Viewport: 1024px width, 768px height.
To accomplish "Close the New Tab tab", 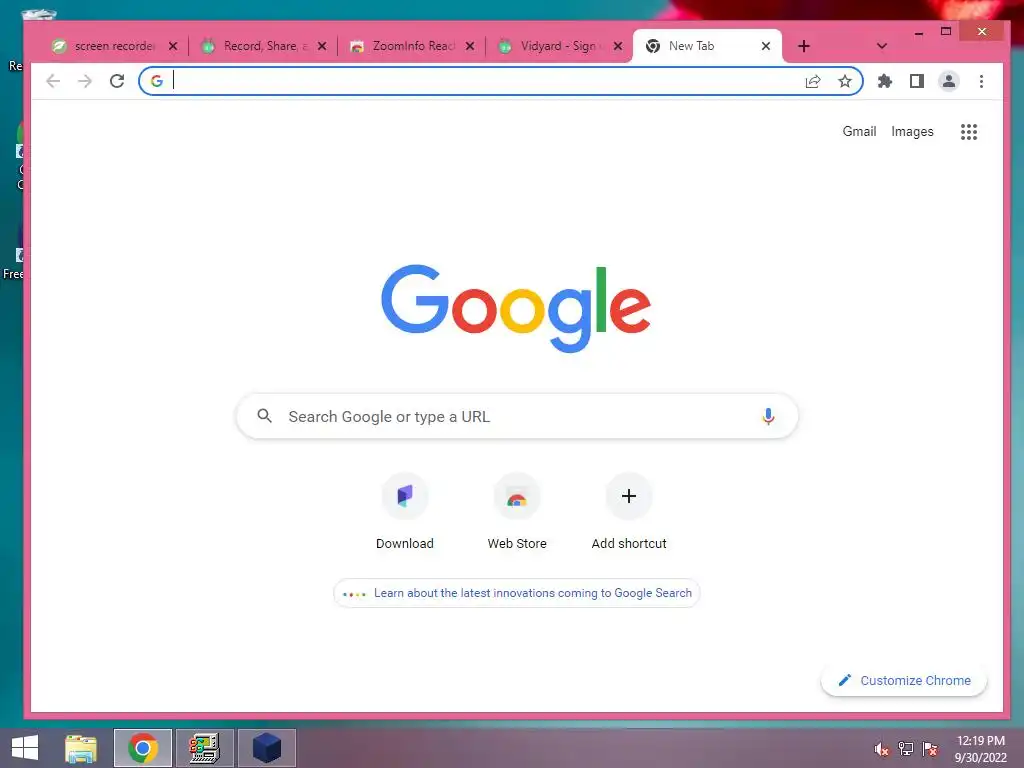I will pyautogui.click(x=766, y=46).
